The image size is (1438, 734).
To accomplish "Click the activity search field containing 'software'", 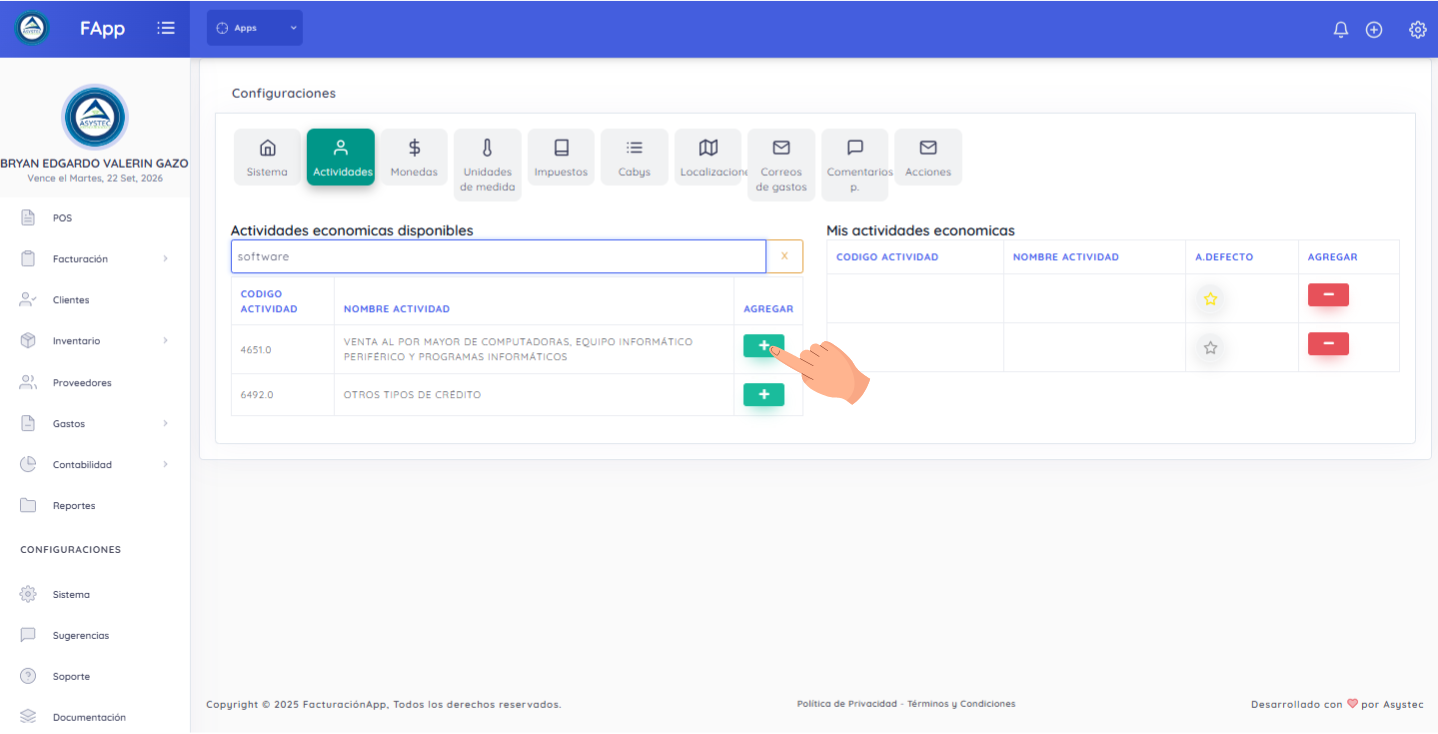I will coord(498,257).
